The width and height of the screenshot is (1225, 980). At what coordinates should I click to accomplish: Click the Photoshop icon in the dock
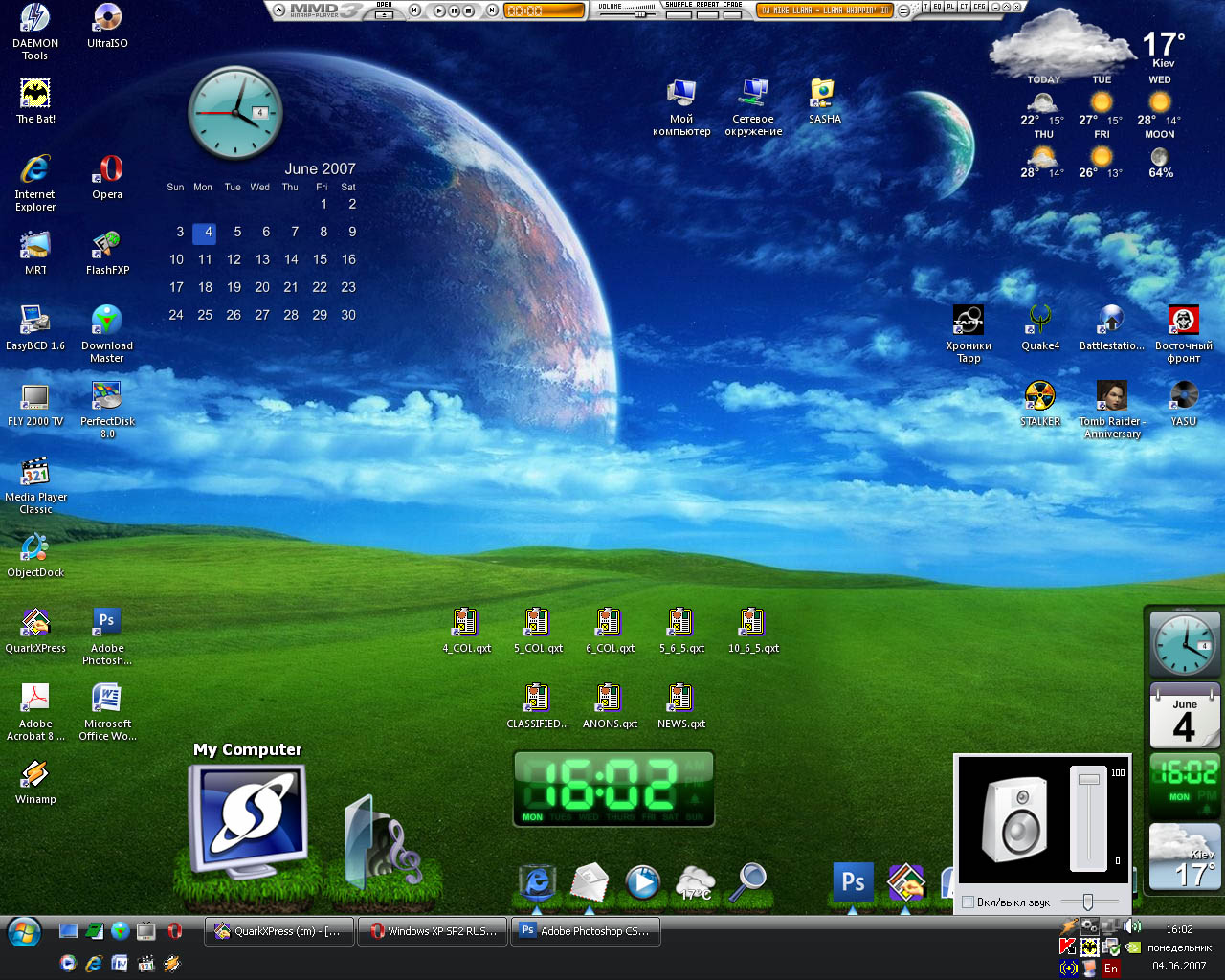854,881
